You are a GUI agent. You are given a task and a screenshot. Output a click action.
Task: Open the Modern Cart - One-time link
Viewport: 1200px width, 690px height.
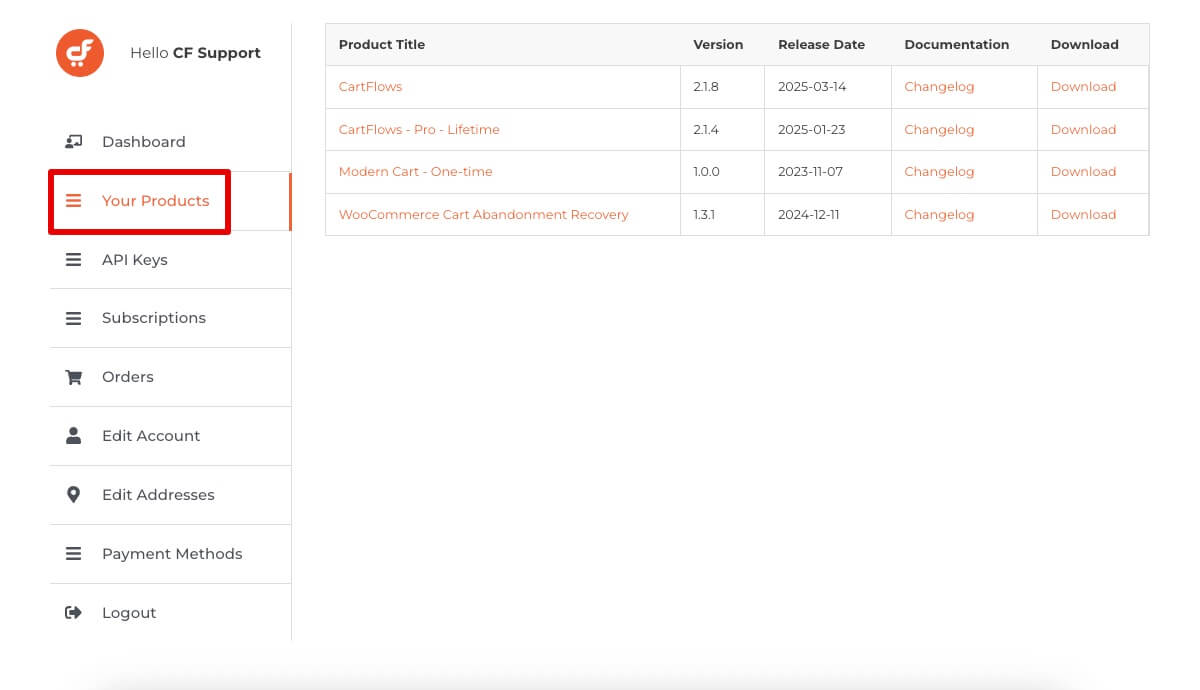416,172
